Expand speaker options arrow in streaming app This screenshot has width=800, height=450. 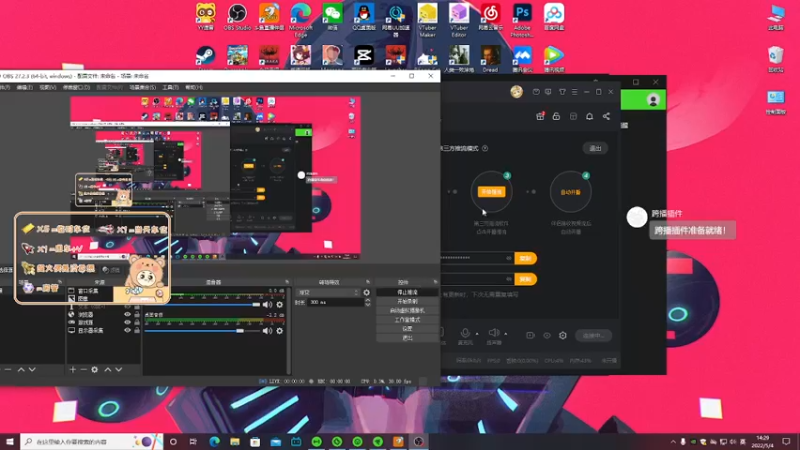tap(506, 334)
